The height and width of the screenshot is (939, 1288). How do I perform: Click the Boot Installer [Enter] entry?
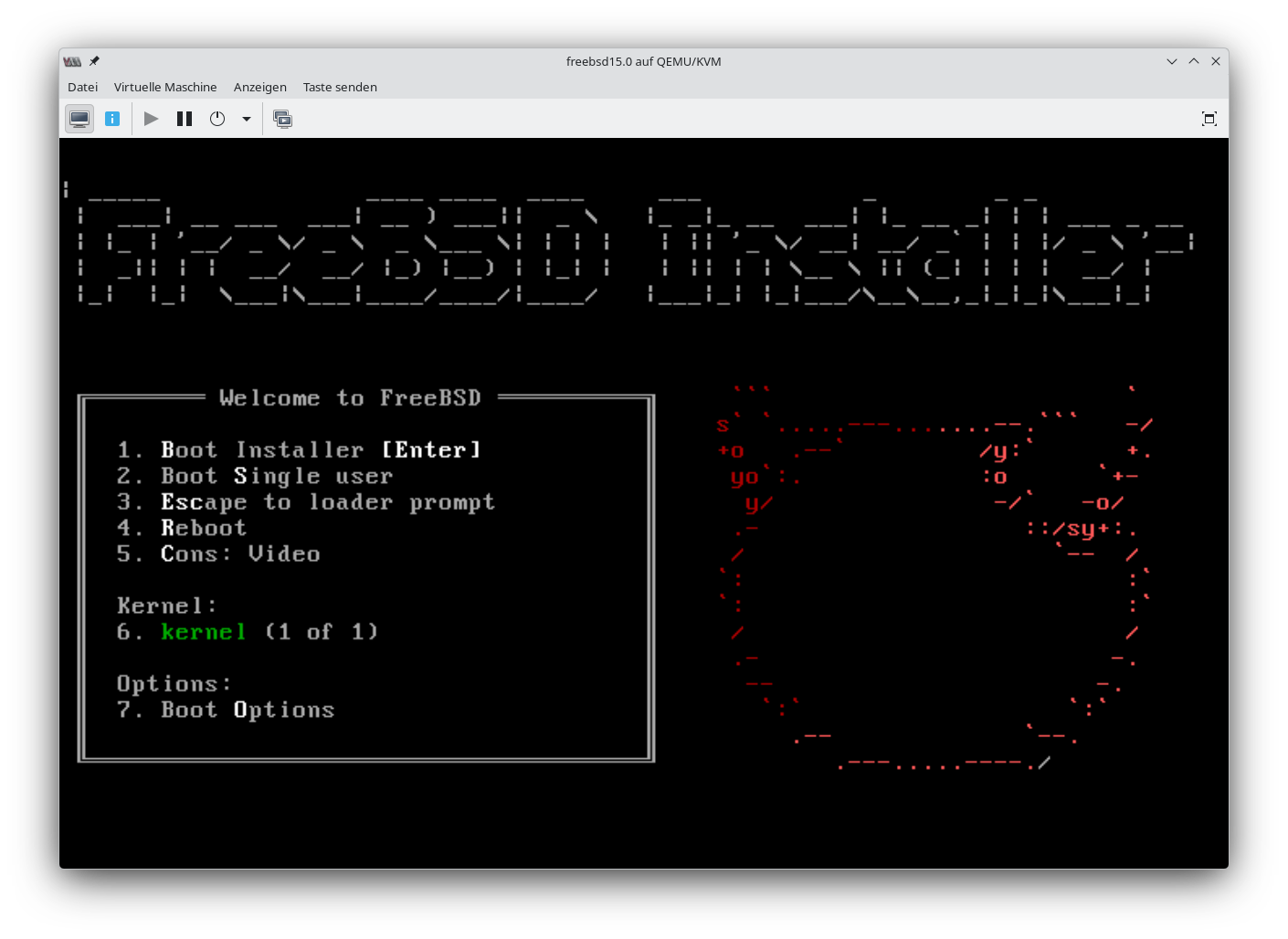point(298,449)
